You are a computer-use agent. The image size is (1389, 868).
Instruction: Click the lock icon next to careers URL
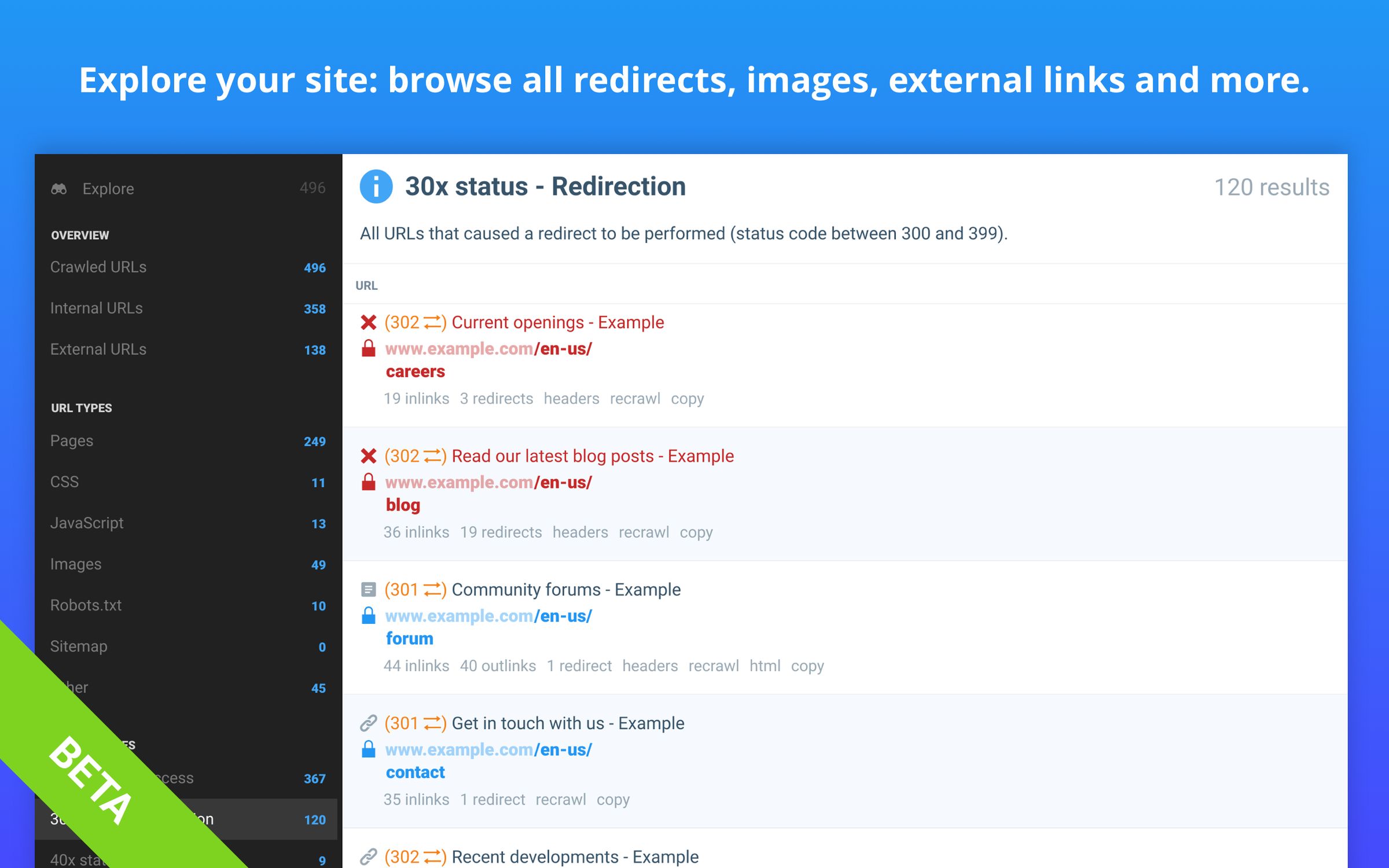click(370, 347)
